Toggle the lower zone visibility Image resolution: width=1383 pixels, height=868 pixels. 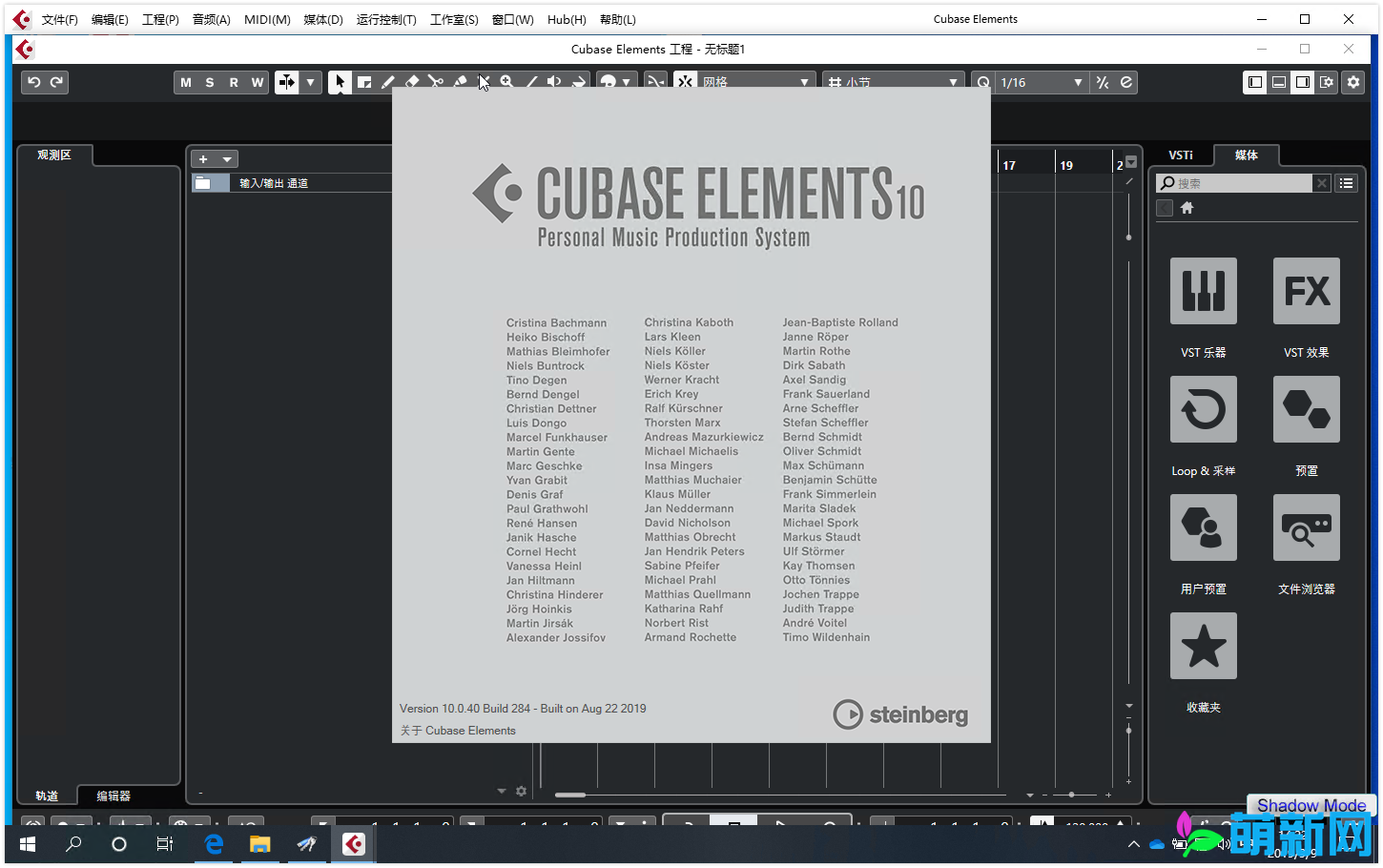point(1279,82)
